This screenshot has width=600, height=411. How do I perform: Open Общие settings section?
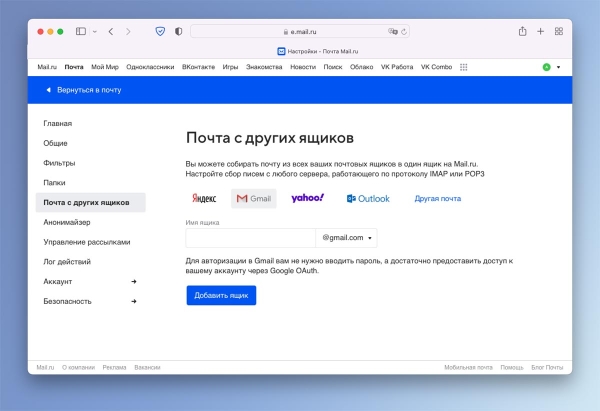point(55,143)
